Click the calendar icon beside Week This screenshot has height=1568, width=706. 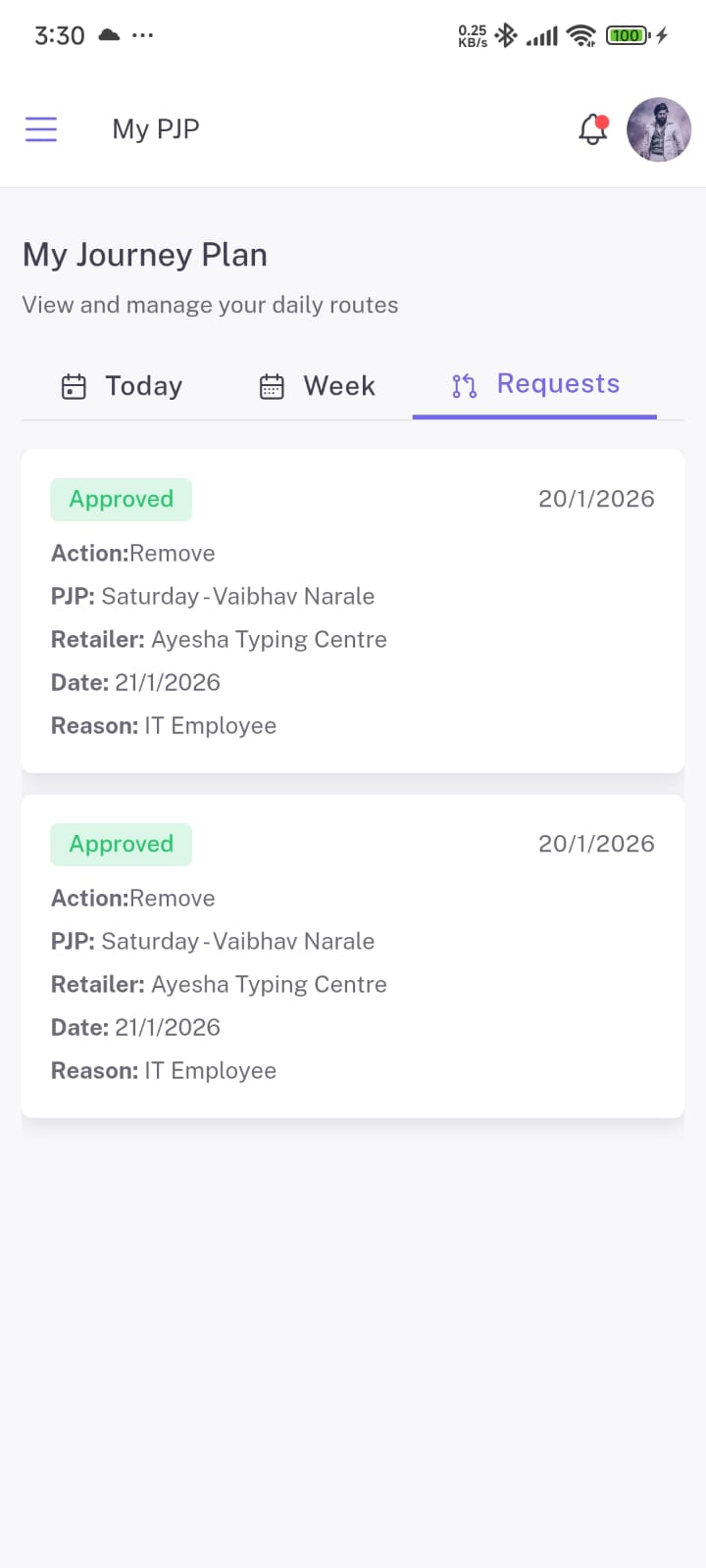coord(272,386)
